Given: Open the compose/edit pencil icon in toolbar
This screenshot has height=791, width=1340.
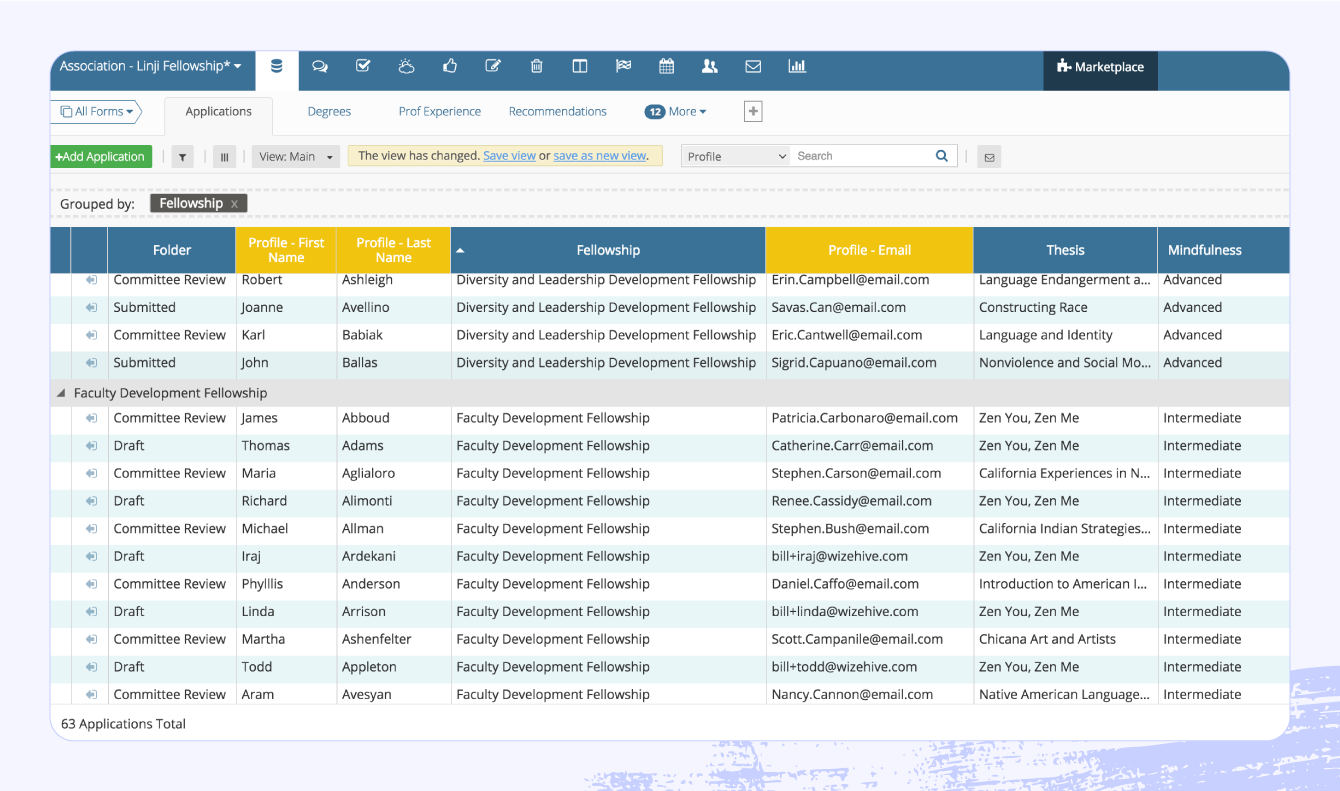Looking at the screenshot, I should coord(492,65).
